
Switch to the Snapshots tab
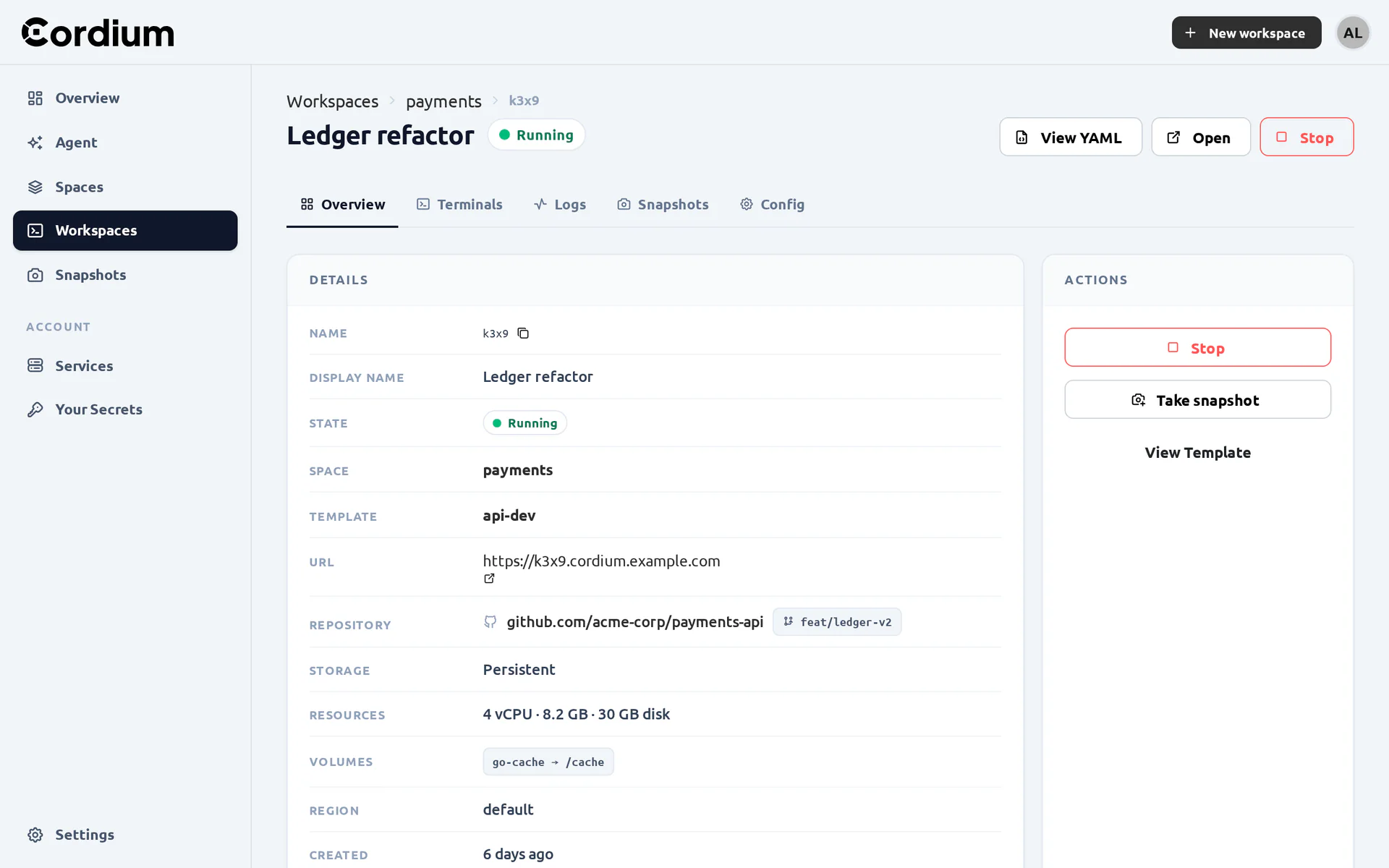pos(663,205)
